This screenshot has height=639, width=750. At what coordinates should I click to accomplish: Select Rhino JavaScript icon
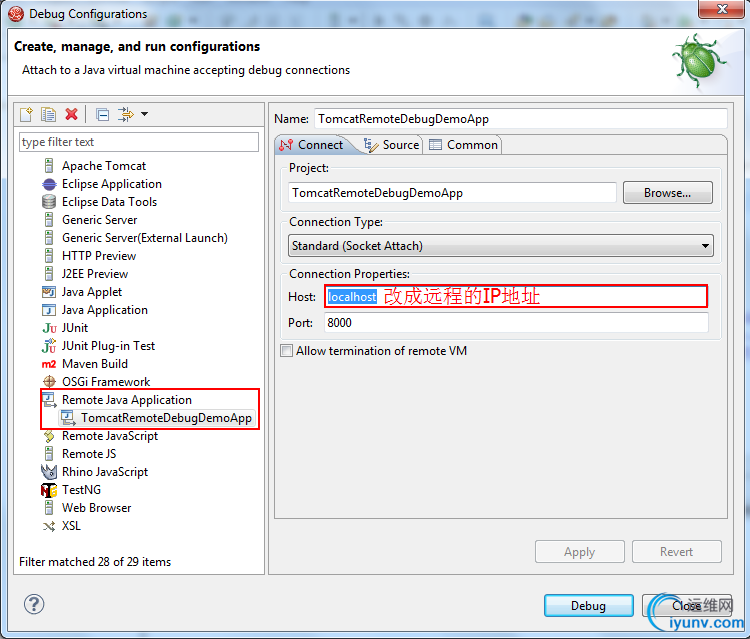(49, 472)
